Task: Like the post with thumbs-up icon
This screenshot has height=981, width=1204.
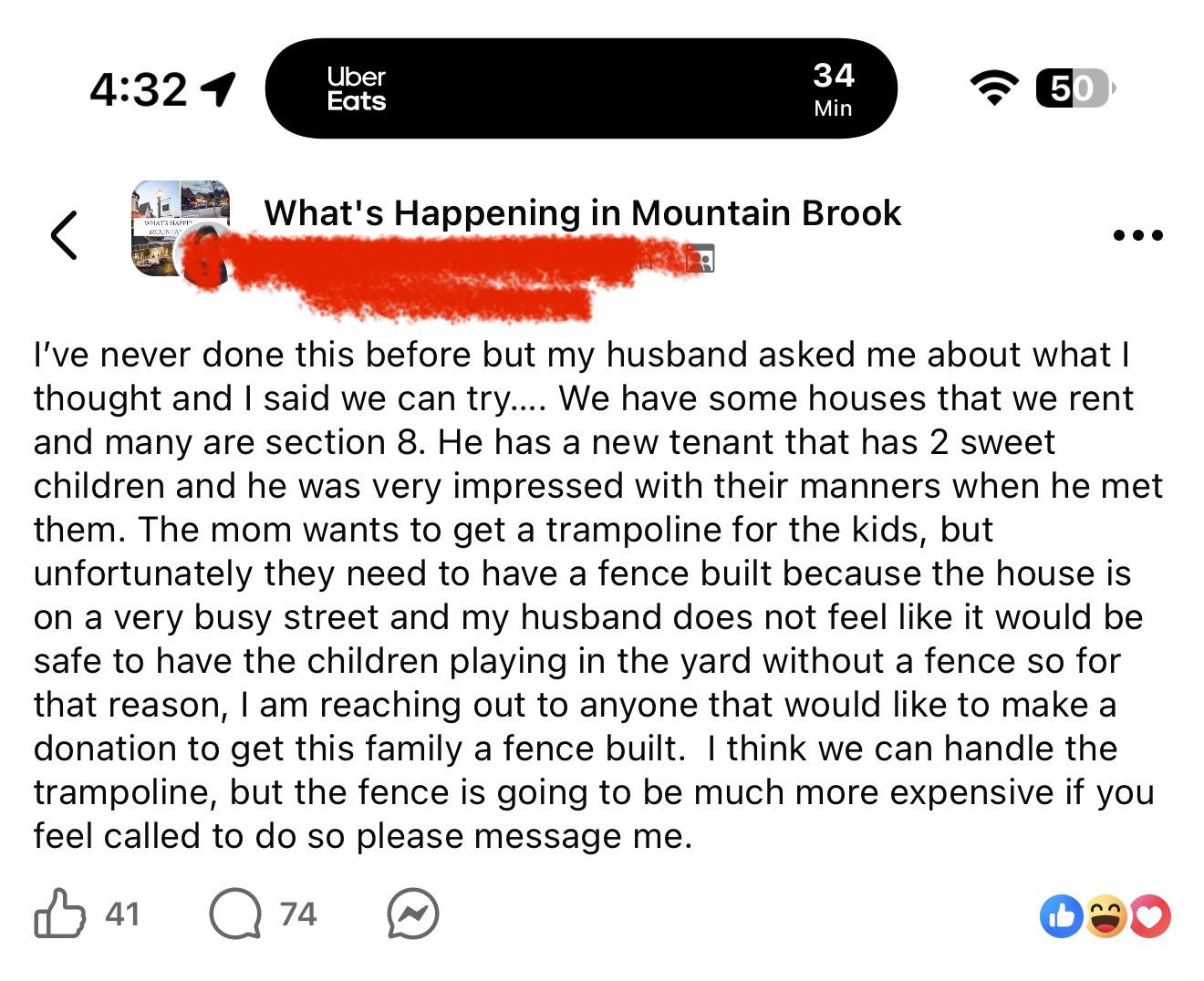Action: (60, 914)
